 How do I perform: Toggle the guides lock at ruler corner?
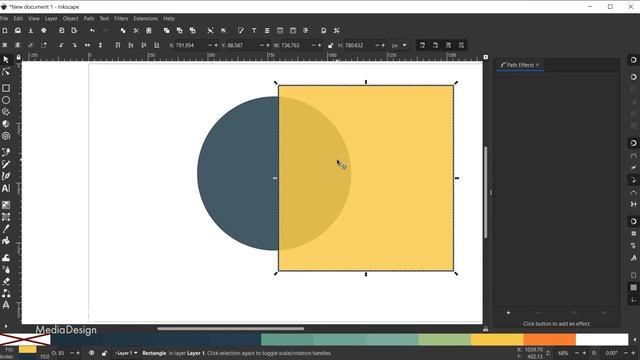coord(18,58)
